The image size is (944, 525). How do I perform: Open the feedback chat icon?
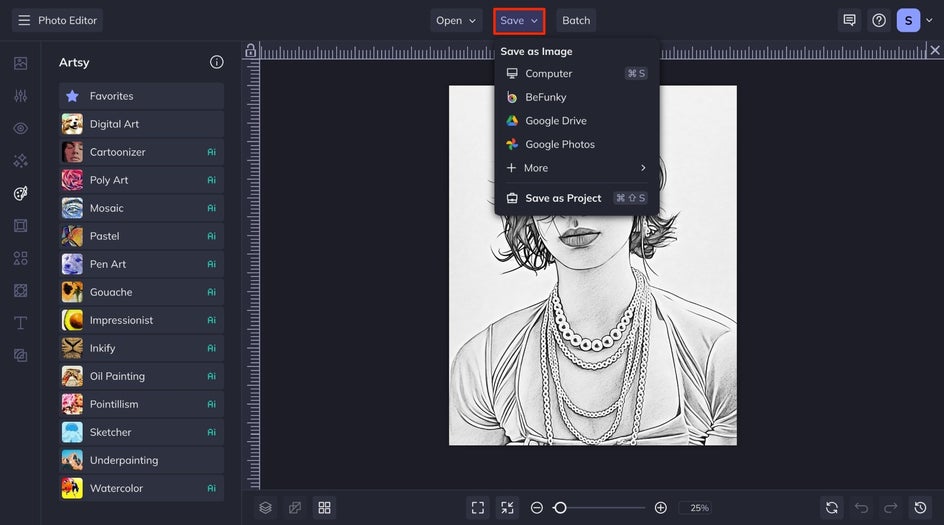point(849,20)
